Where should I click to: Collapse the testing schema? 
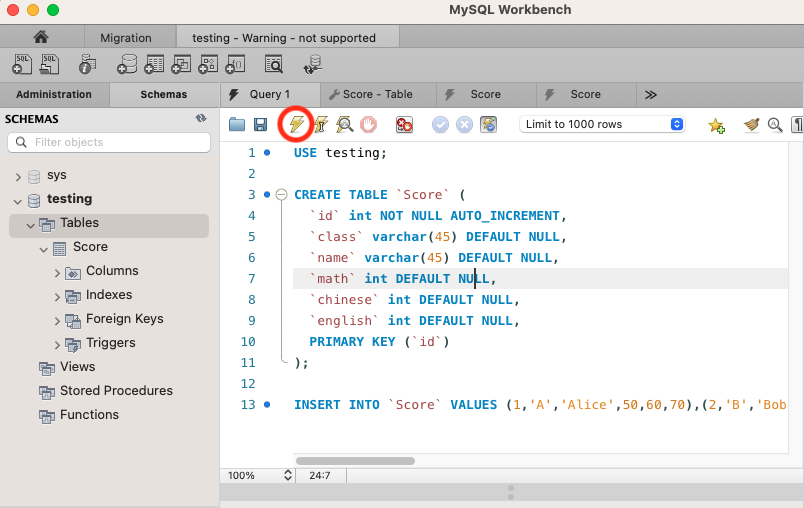[x=18, y=201]
